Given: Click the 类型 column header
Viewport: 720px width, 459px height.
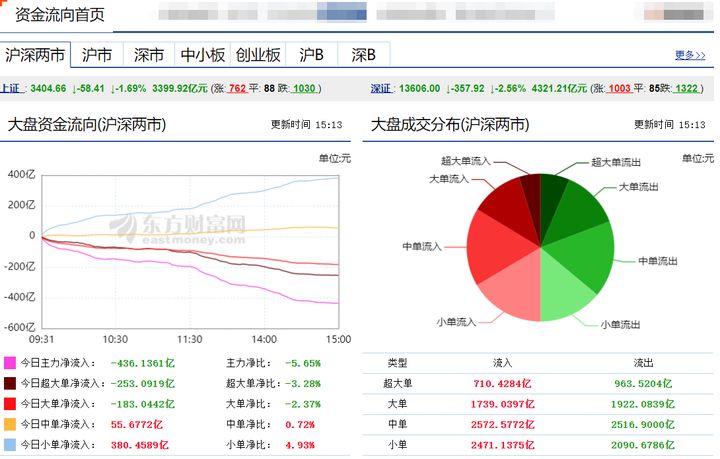Looking at the screenshot, I should coord(397,363).
